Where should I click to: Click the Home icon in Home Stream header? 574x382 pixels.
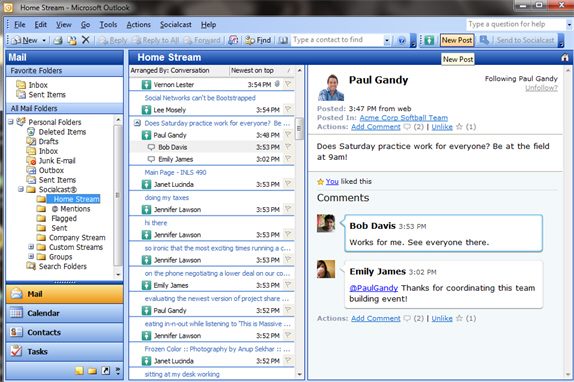[564, 58]
